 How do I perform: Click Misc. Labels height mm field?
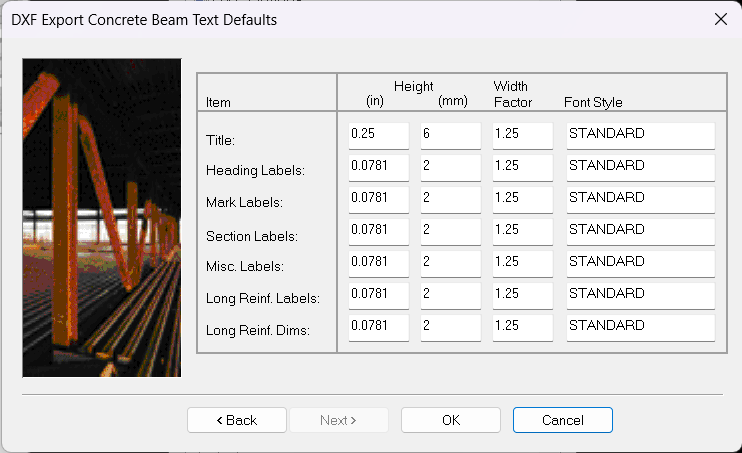[450, 262]
